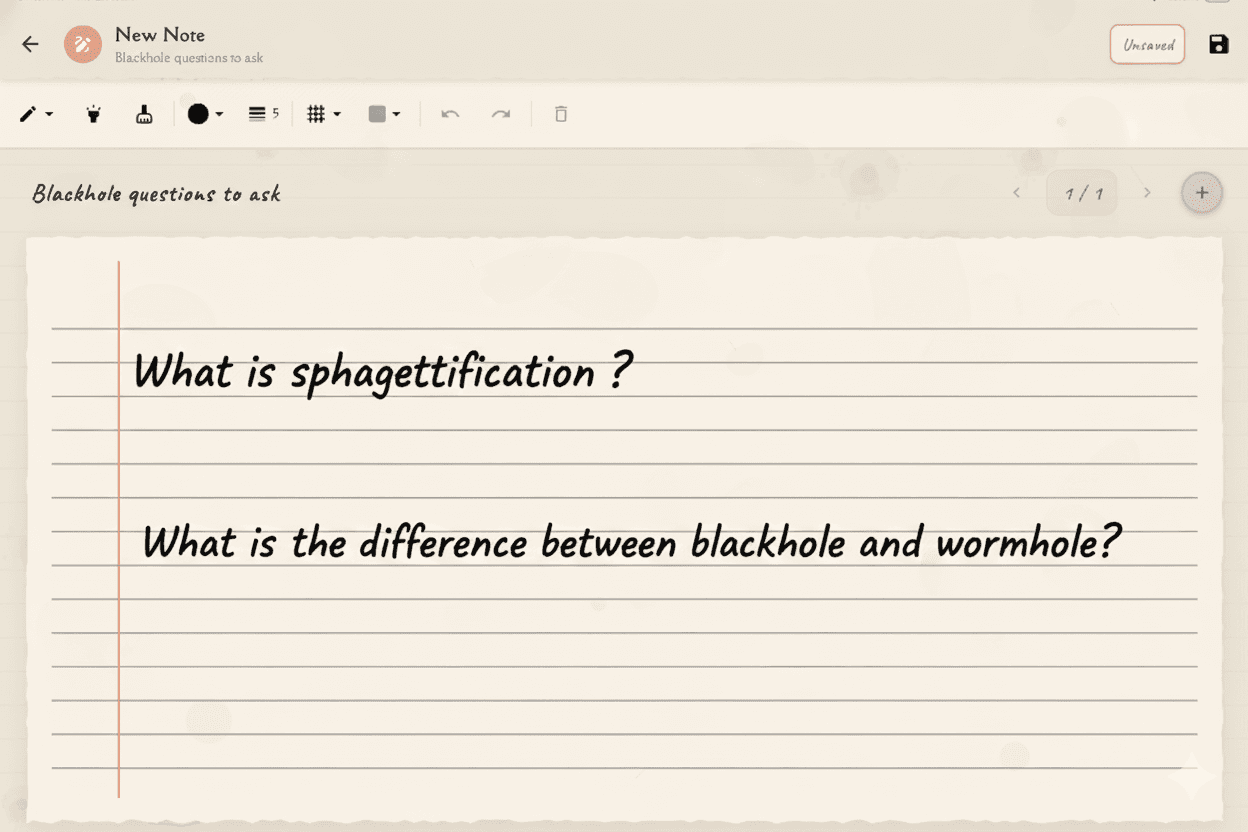Select the black stroke color swatch
The width and height of the screenshot is (1248, 832).
[x=197, y=114]
